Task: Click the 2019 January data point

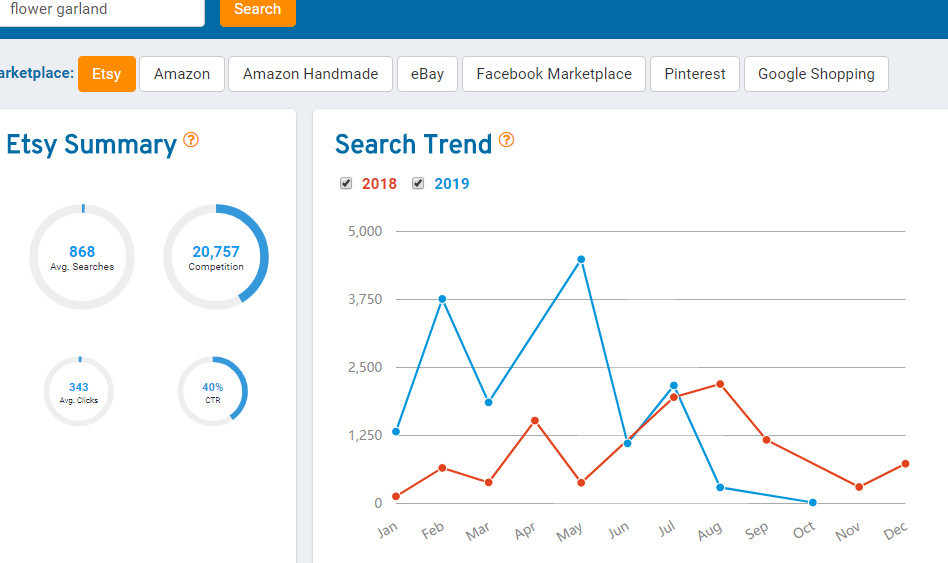Action: (x=396, y=432)
